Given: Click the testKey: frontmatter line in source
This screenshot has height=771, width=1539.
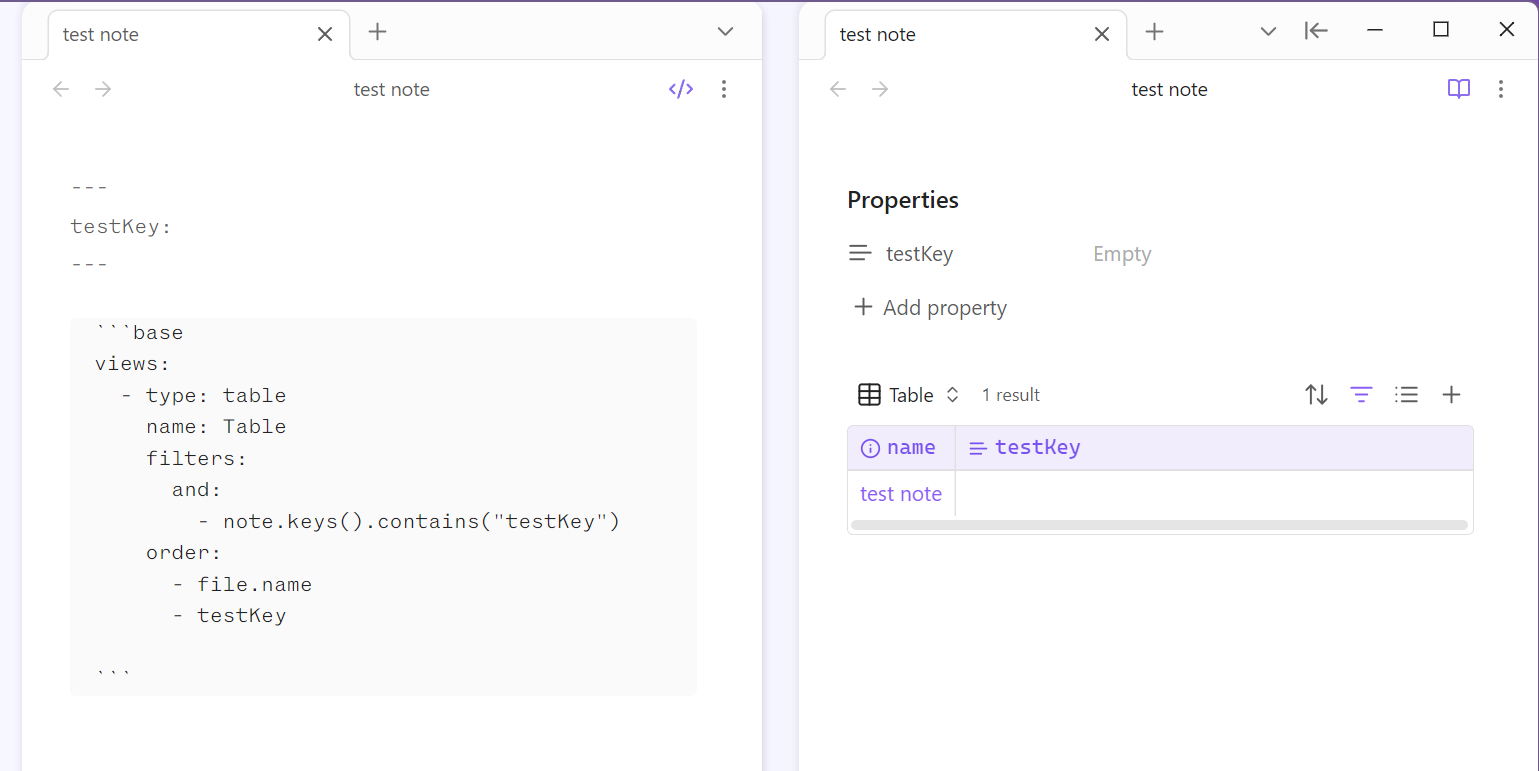Looking at the screenshot, I should pyautogui.click(x=121, y=227).
